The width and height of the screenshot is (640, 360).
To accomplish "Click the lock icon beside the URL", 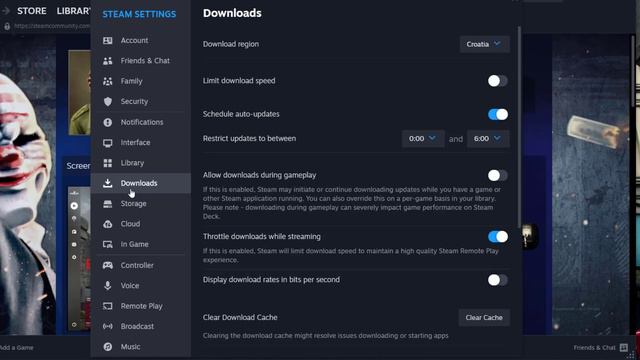I will [x=7, y=26].
